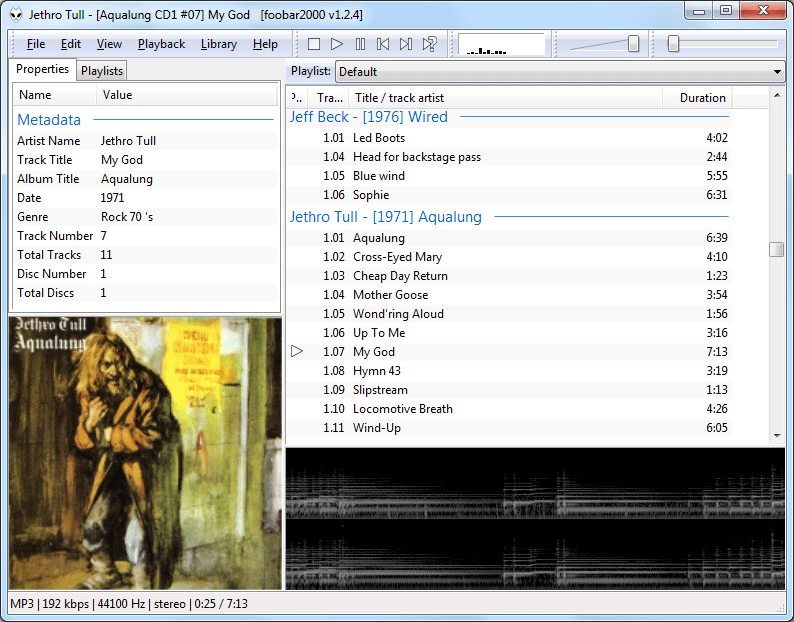Click the playlist scrollbar thumb
This screenshot has width=794, height=622.
777,249
